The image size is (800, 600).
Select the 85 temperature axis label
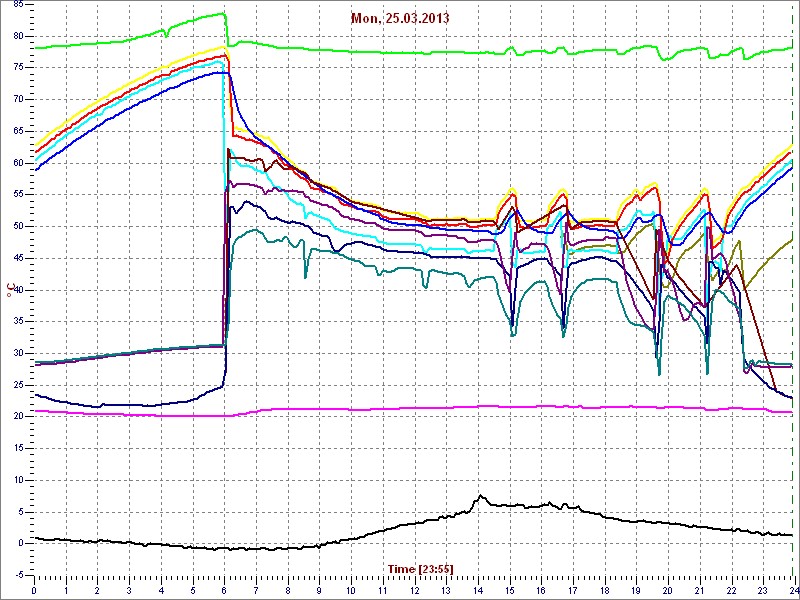[18, 4]
